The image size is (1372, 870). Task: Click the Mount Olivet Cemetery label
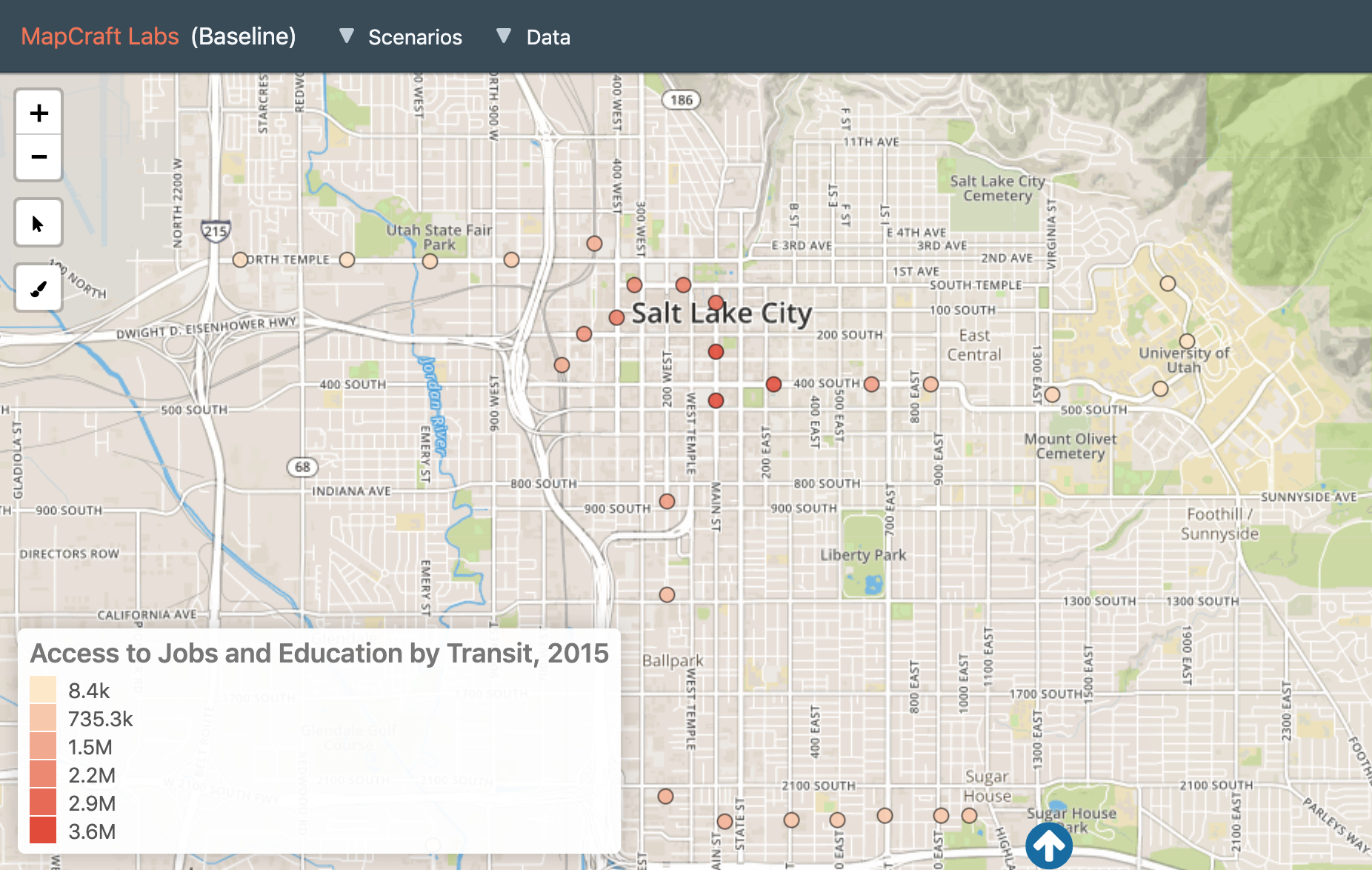(1070, 446)
